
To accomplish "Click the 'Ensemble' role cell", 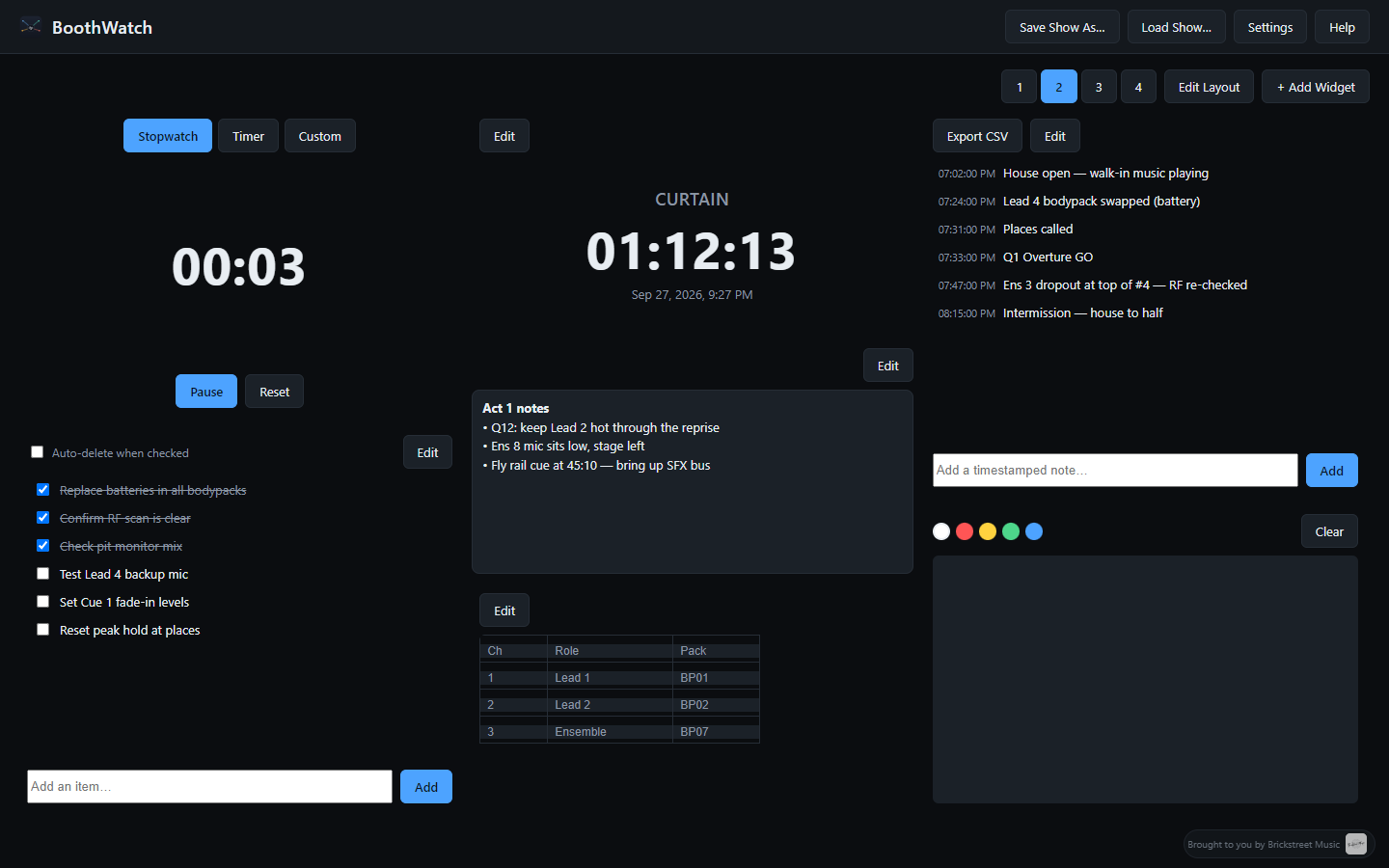I will (610, 732).
